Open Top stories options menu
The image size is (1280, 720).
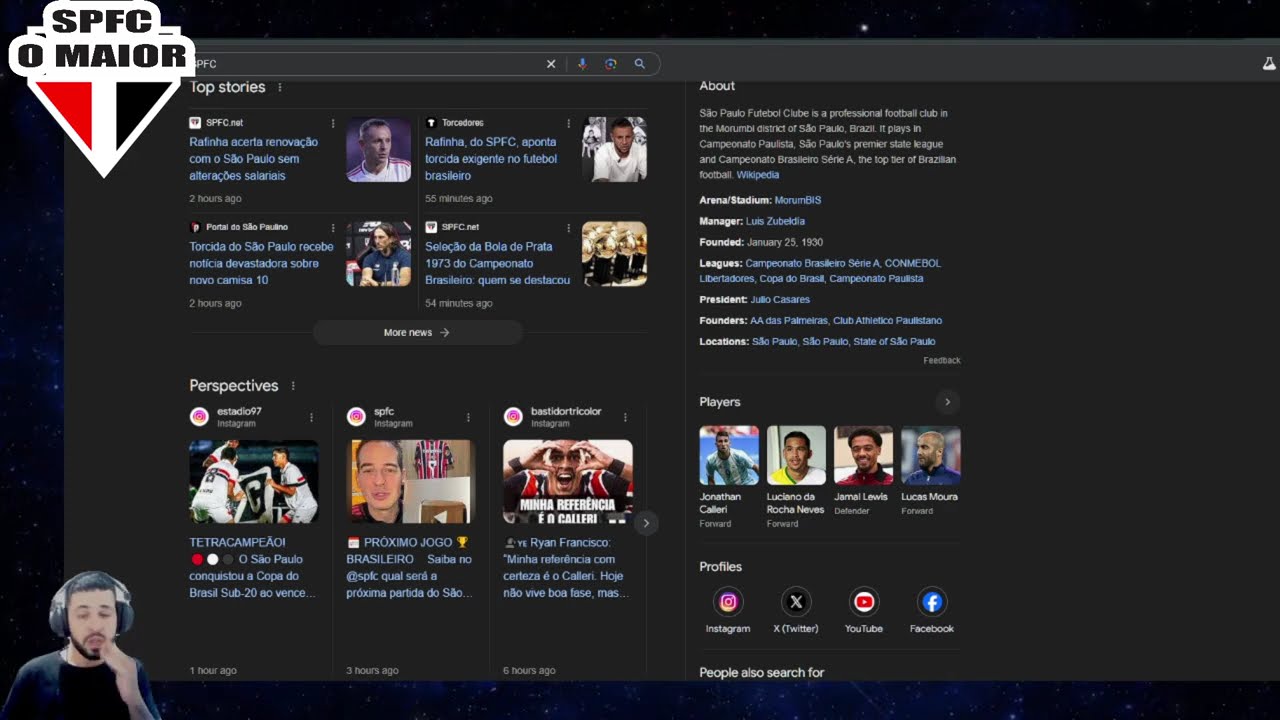tap(280, 87)
